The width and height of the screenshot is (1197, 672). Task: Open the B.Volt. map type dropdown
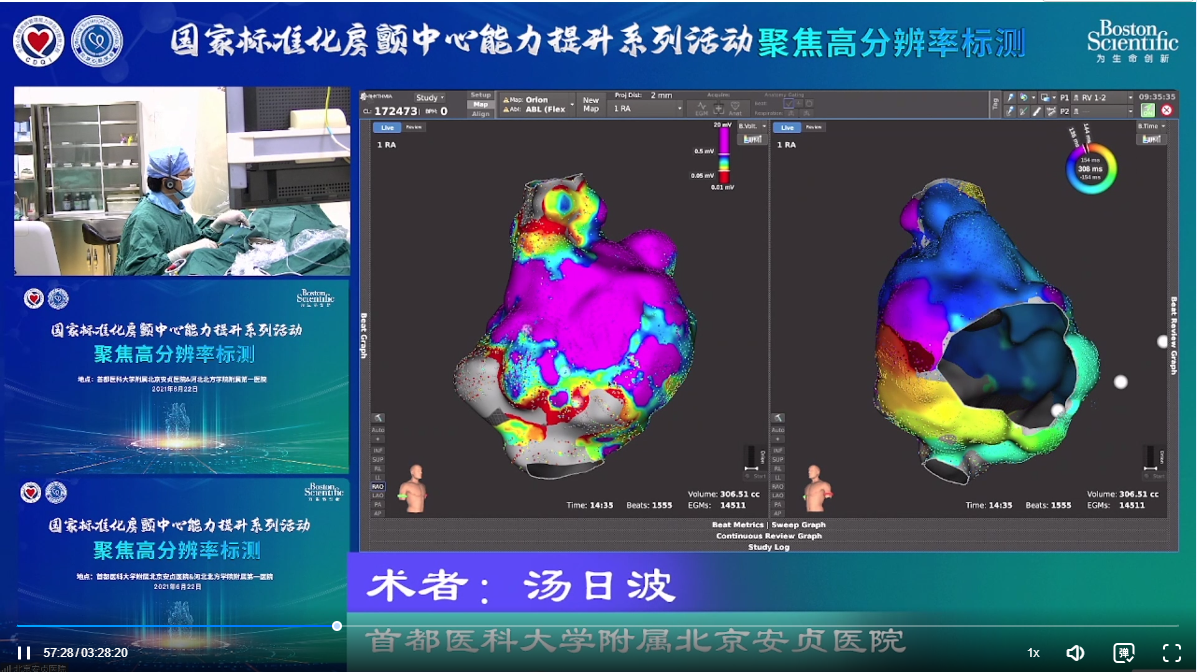[751, 127]
